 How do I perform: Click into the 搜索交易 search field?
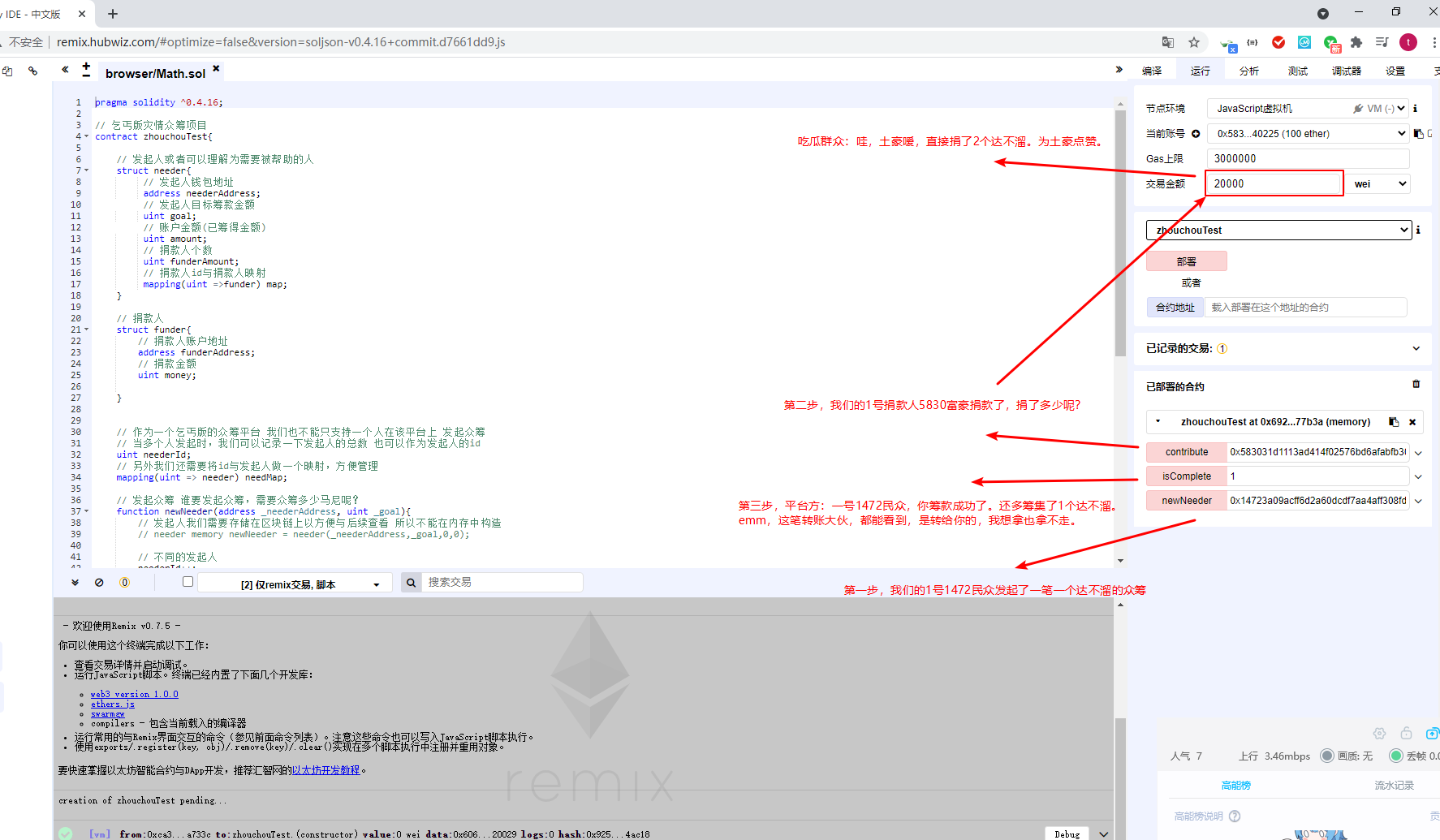502,583
